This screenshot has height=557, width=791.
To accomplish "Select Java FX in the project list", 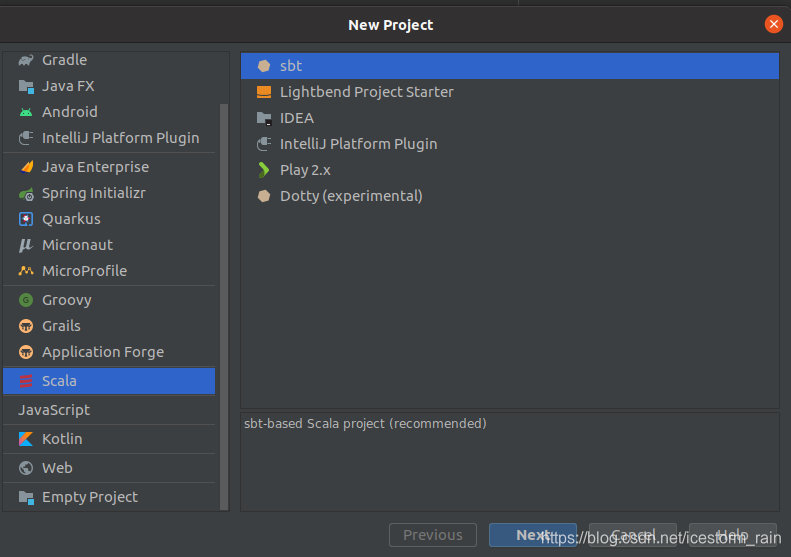I will pos(109,86).
